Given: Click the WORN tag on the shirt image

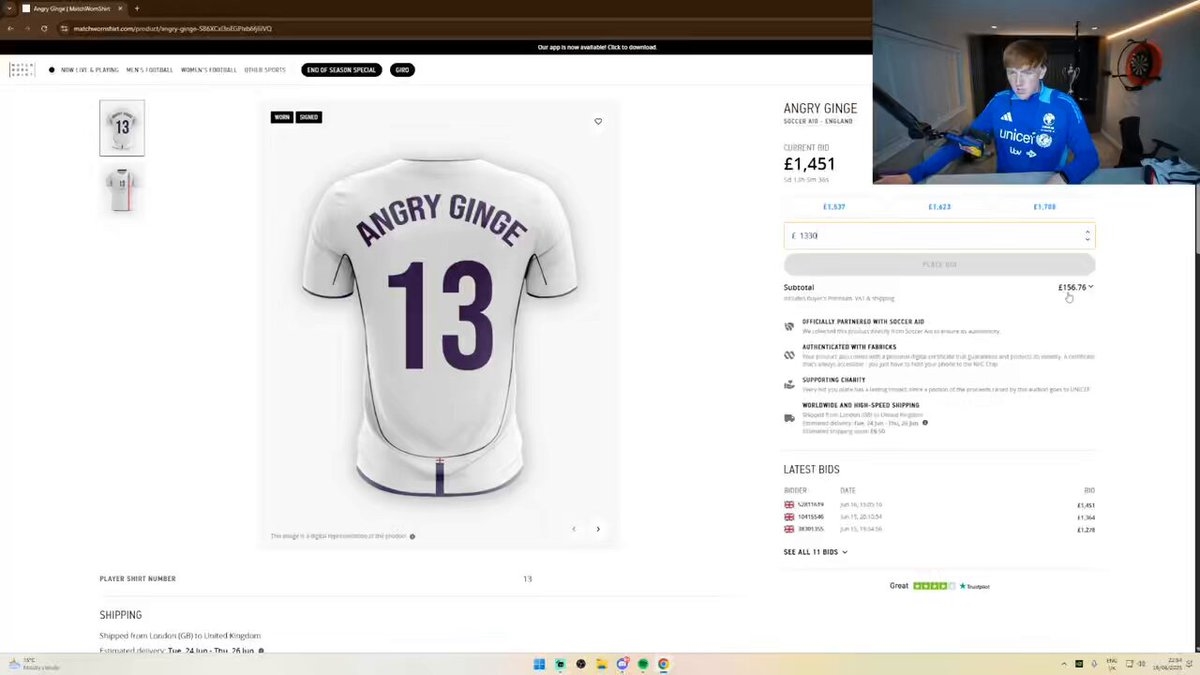Looking at the screenshot, I should 282,117.
